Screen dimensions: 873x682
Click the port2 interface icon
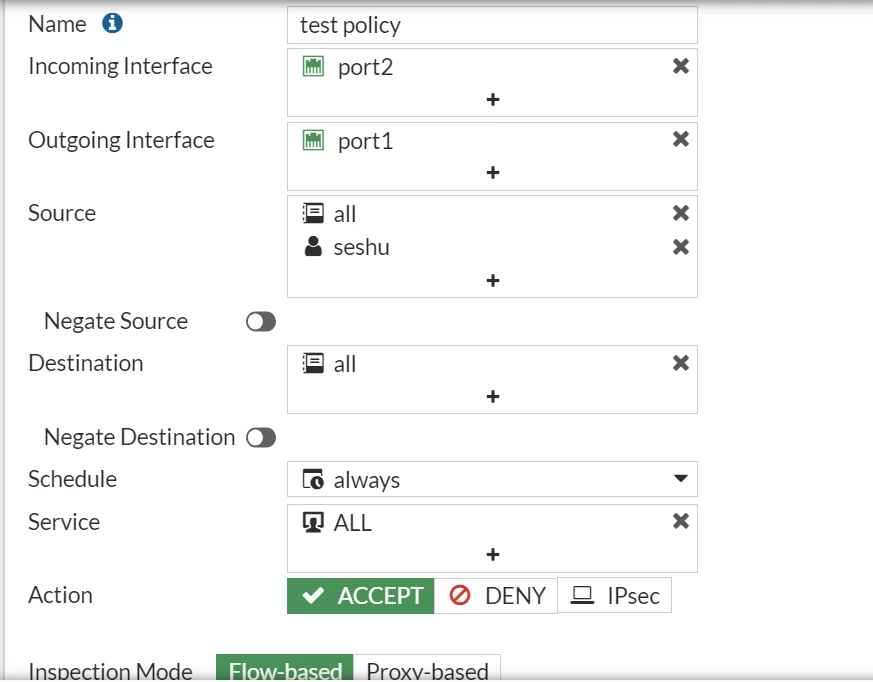313,66
